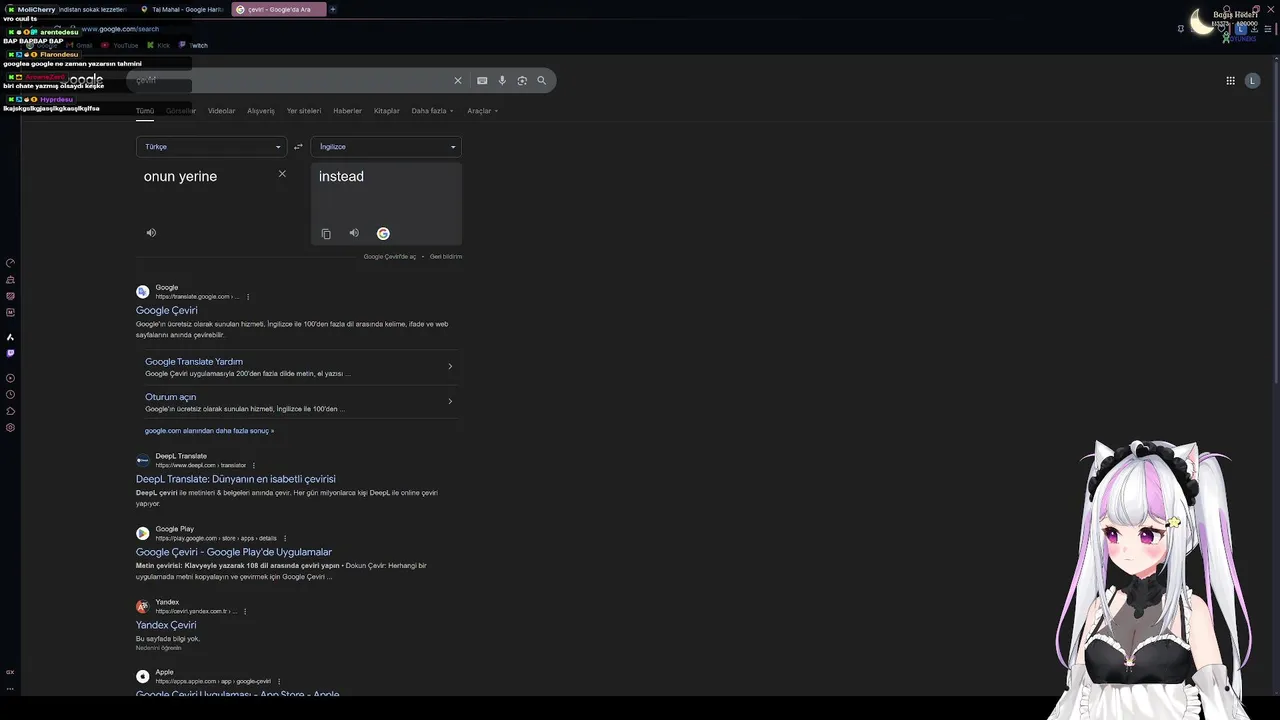
Task: Clear the 'onun yerine' source text
Action: (282, 174)
